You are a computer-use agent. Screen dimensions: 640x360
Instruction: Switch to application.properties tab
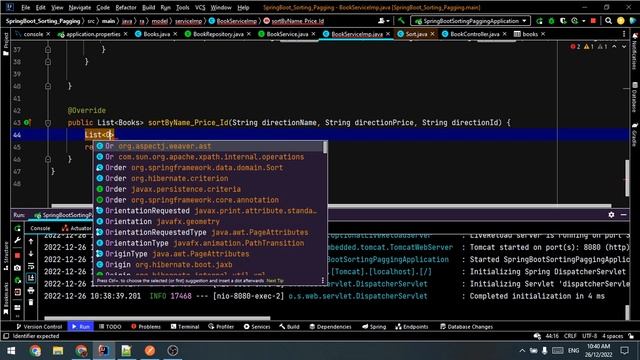[93, 34]
